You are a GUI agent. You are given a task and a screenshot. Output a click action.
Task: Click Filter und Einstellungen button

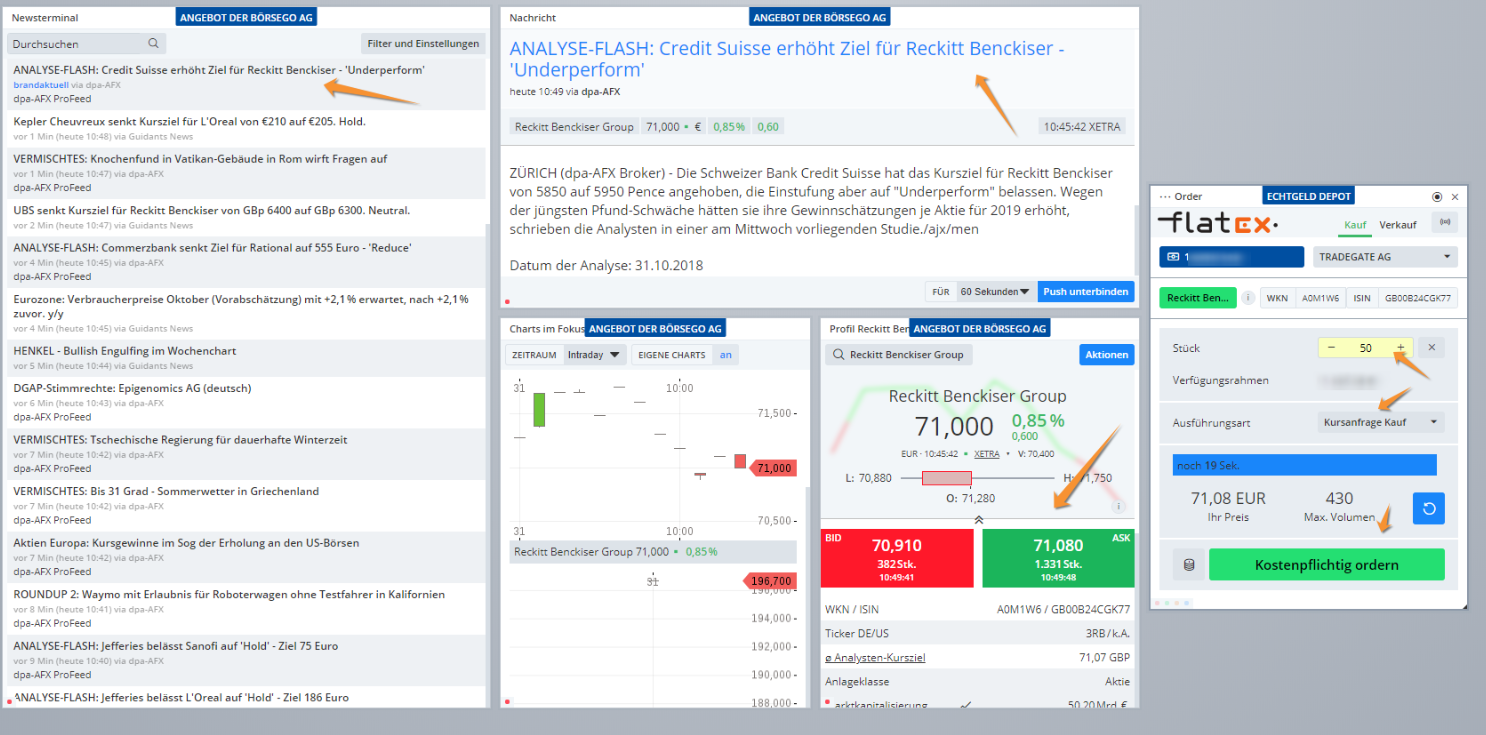pyautogui.click(x=423, y=44)
